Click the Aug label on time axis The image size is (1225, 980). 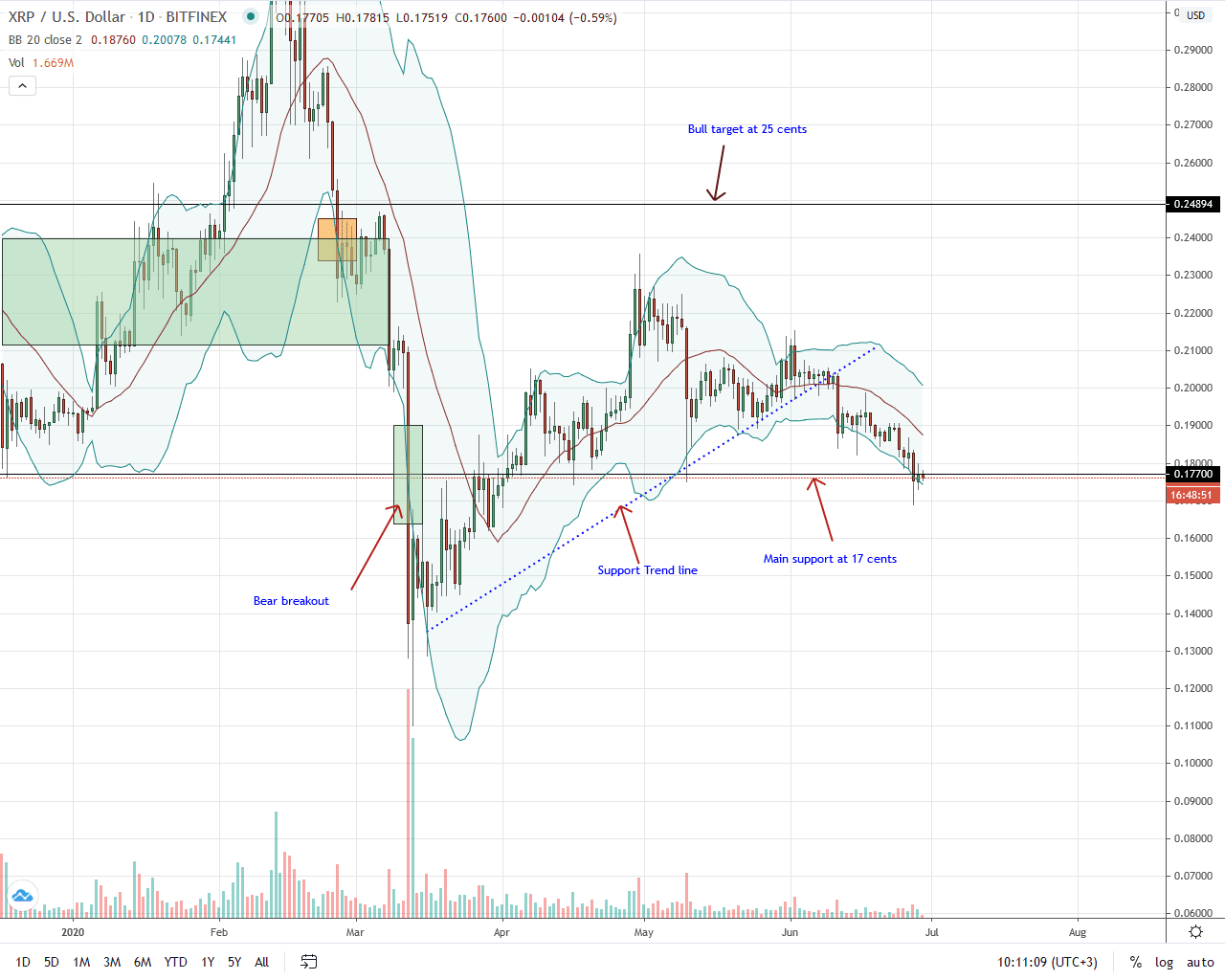[x=1078, y=932]
